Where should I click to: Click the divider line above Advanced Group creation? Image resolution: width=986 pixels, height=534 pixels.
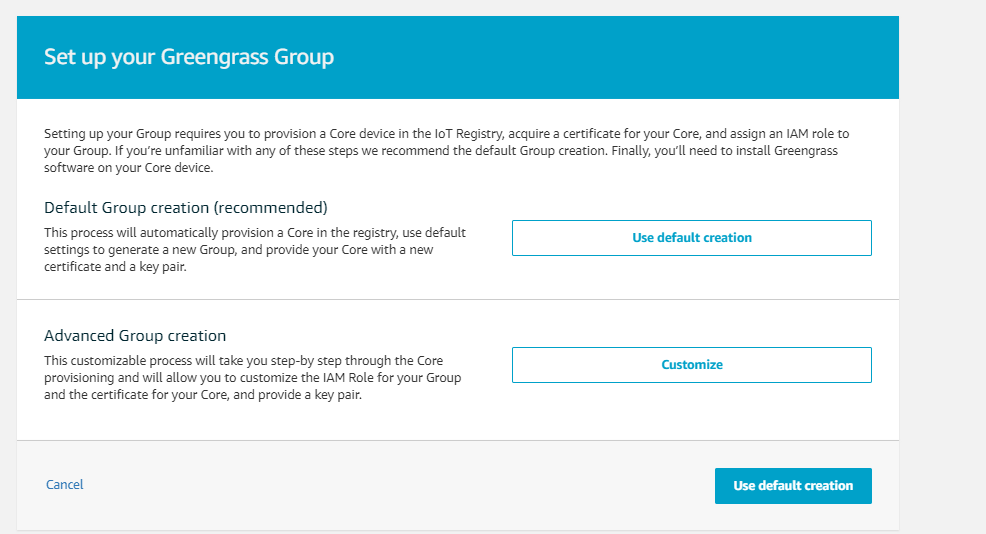click(x=458, y=299)
